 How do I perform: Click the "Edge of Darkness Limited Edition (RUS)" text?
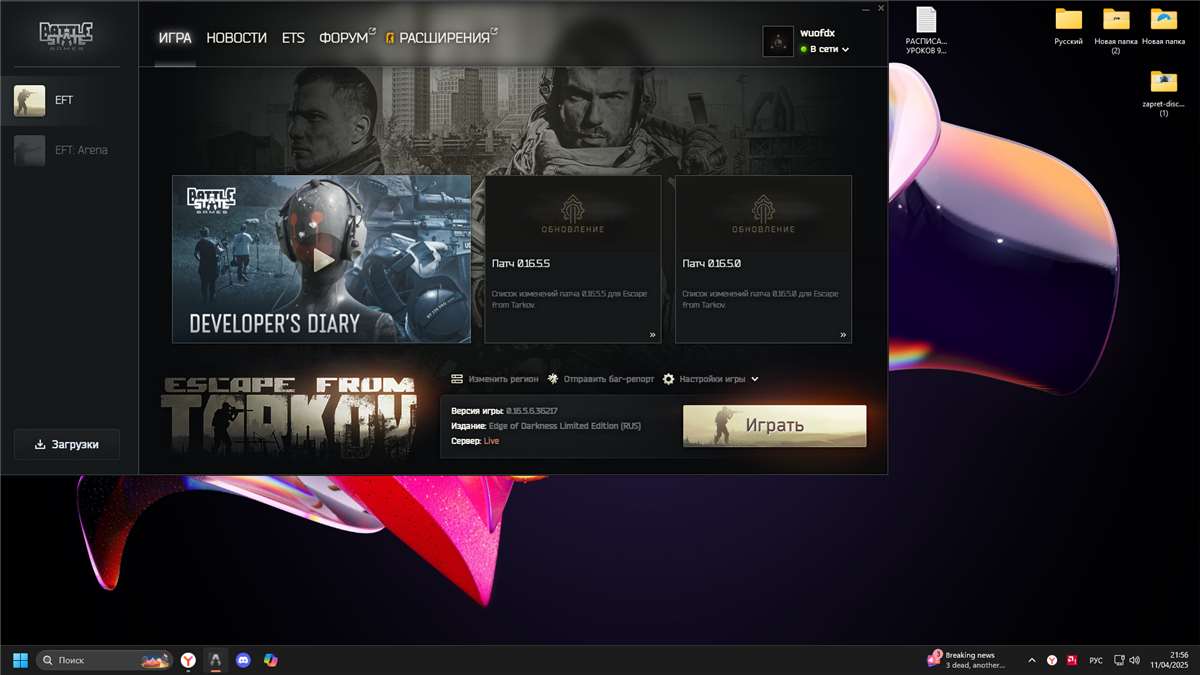(x=563, y=426)
